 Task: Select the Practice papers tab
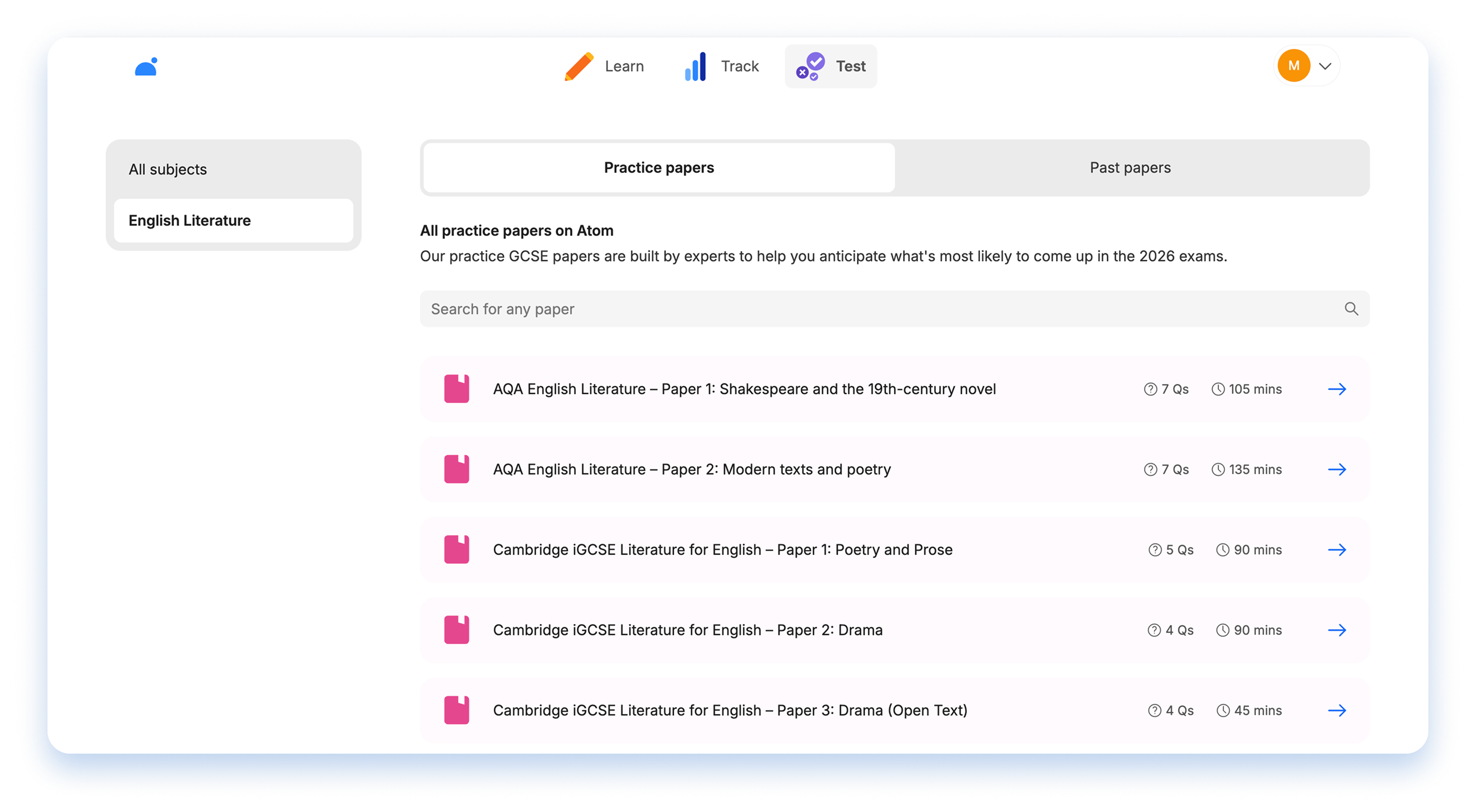point(659,168)
